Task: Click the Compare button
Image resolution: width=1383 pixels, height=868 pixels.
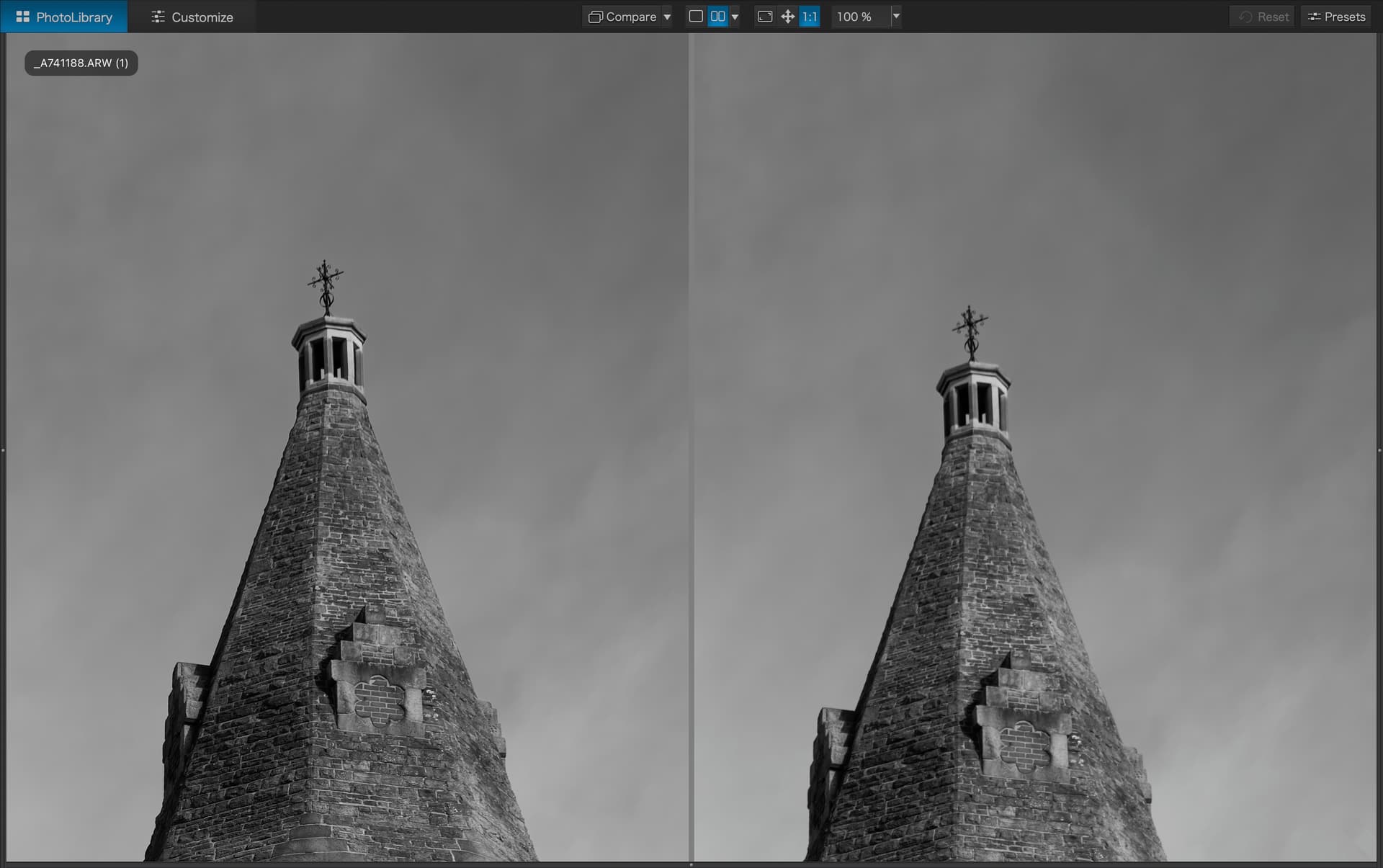Action: tap(622, 17)
